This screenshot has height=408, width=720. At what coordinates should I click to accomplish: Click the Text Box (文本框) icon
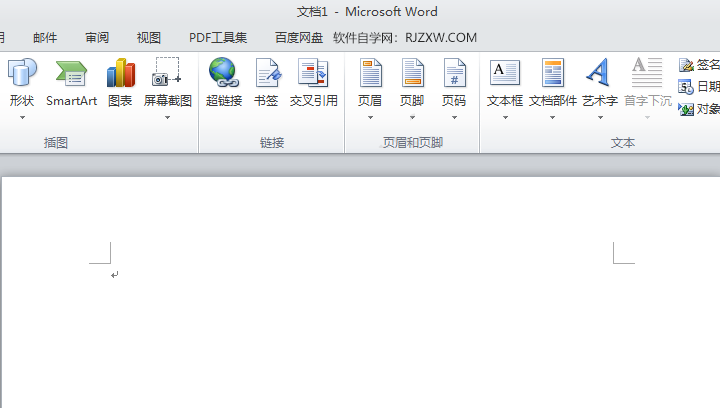click(505, 73)
